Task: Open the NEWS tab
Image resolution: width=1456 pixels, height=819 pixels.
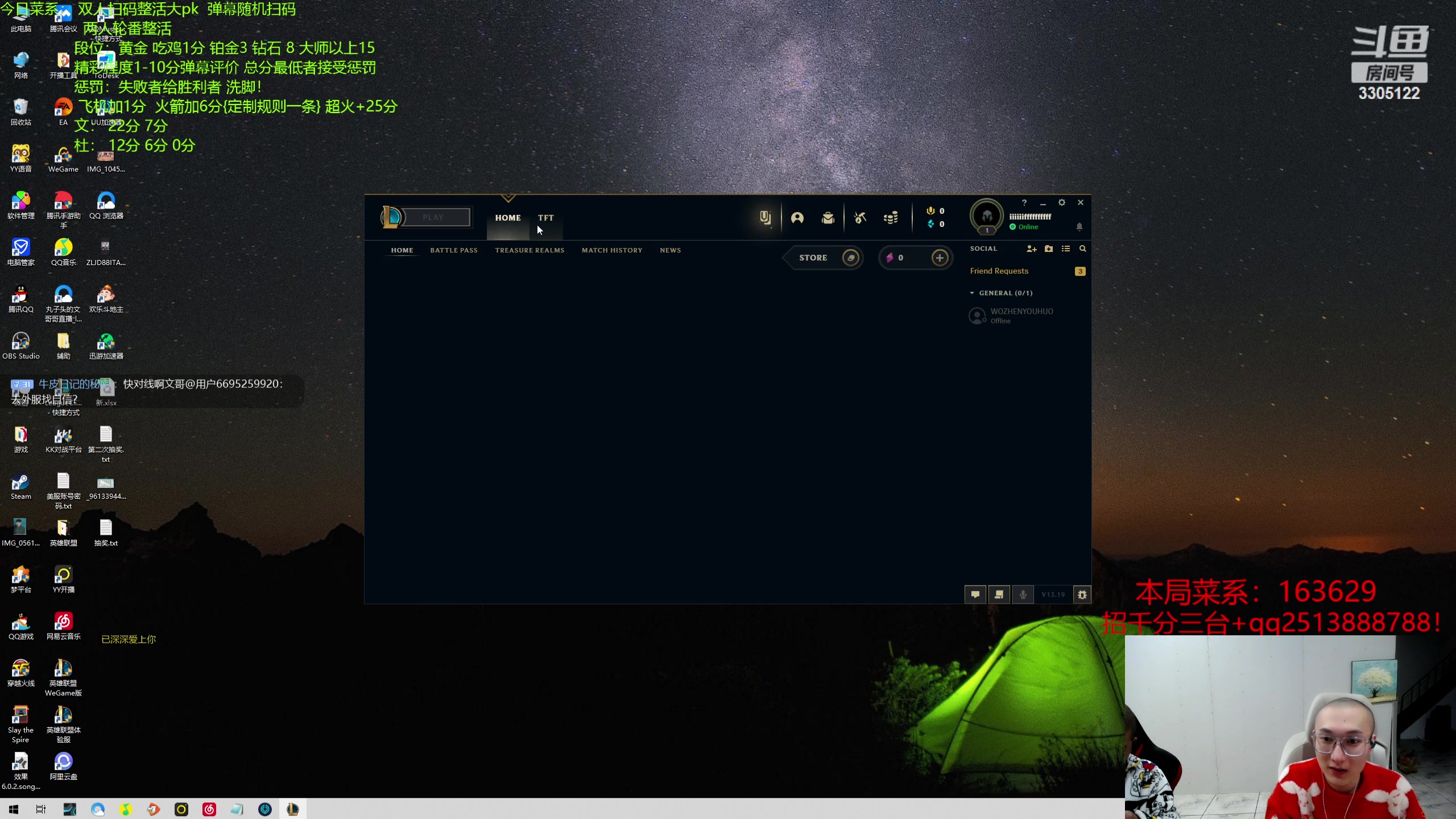Action: [671, 250]
